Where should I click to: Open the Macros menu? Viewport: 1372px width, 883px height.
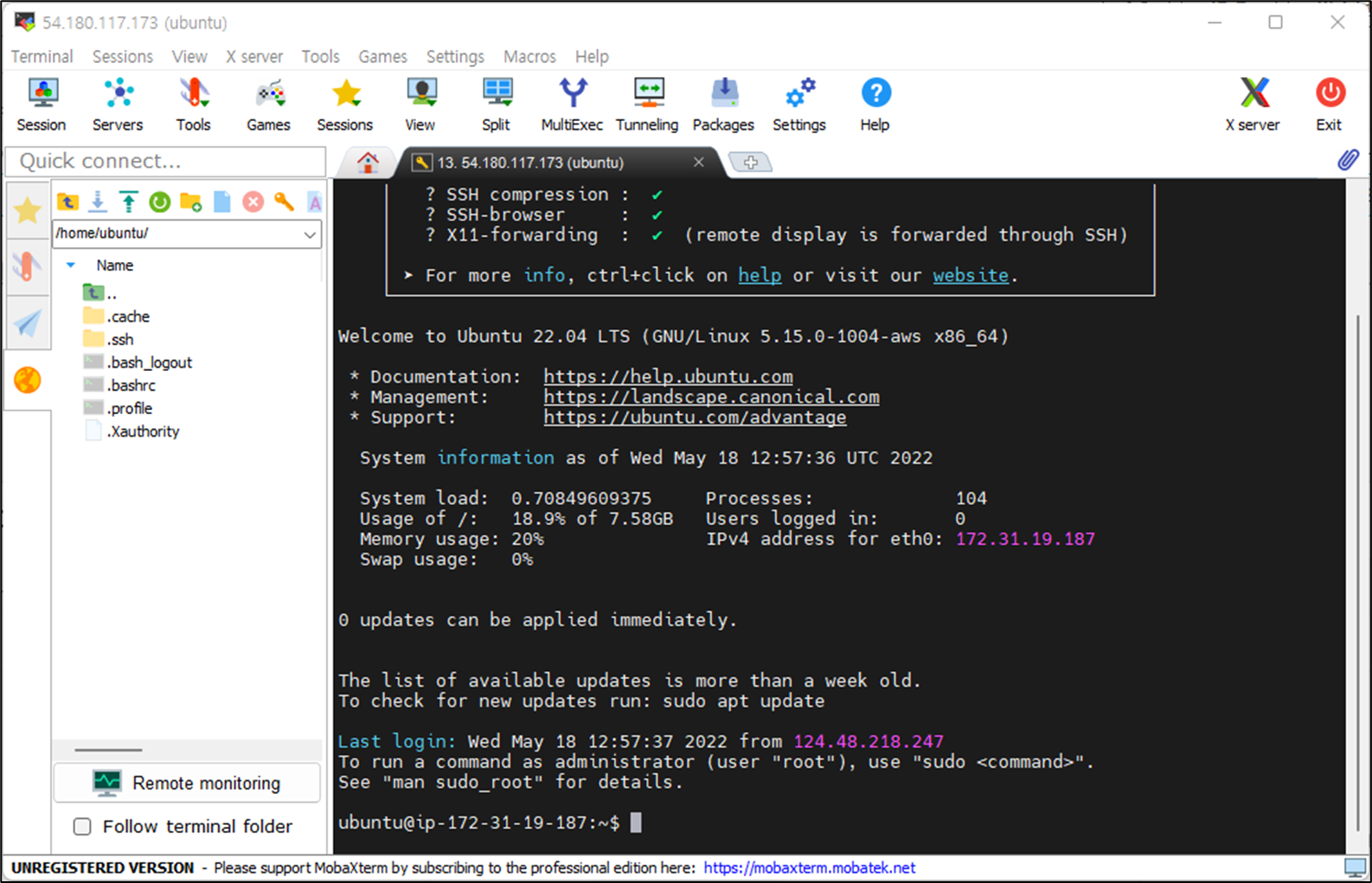click(x=530, y=56)
